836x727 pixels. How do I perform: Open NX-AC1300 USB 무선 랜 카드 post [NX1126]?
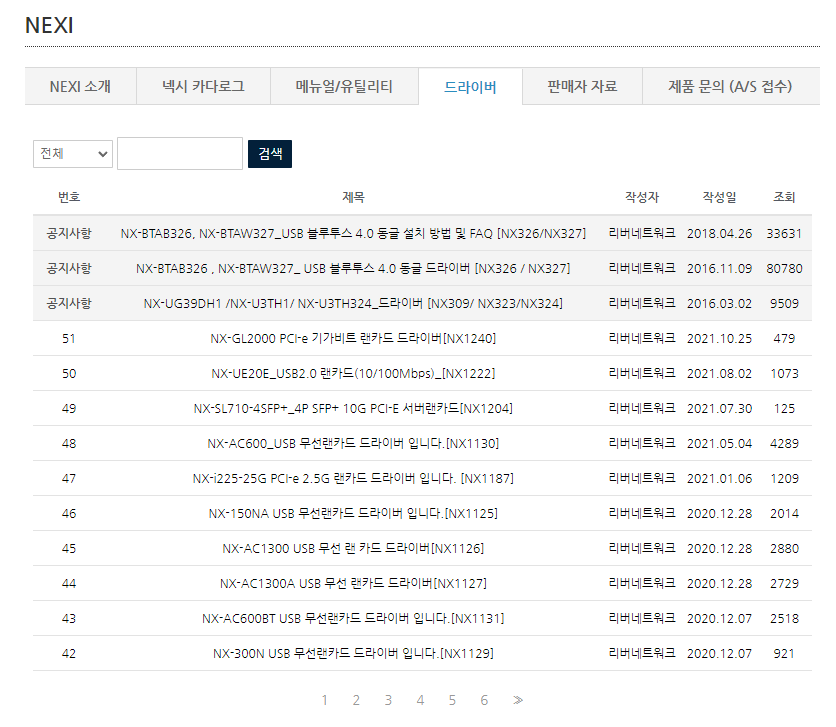[353, 548]
